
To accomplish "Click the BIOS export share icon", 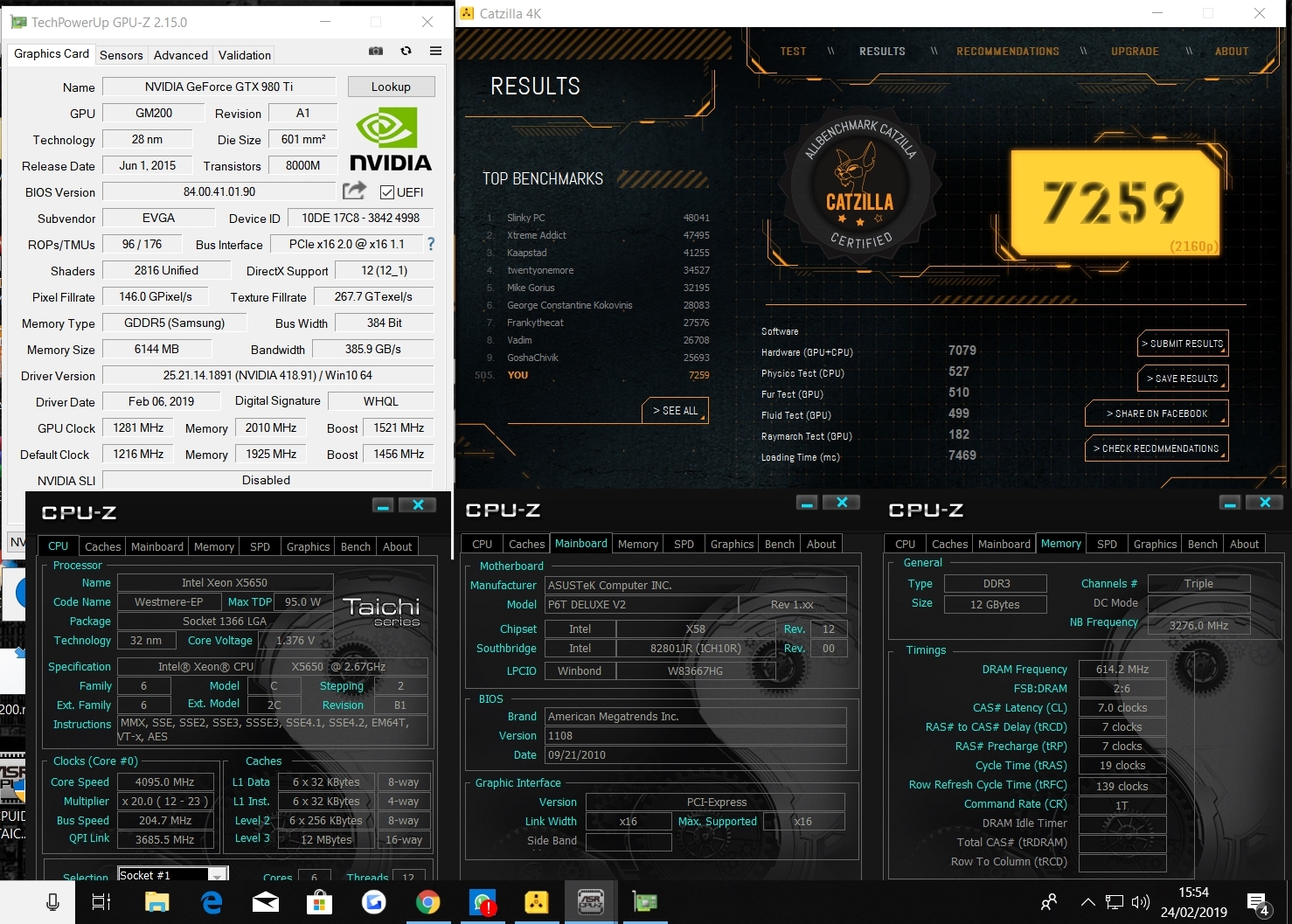I will click(354, 191).
